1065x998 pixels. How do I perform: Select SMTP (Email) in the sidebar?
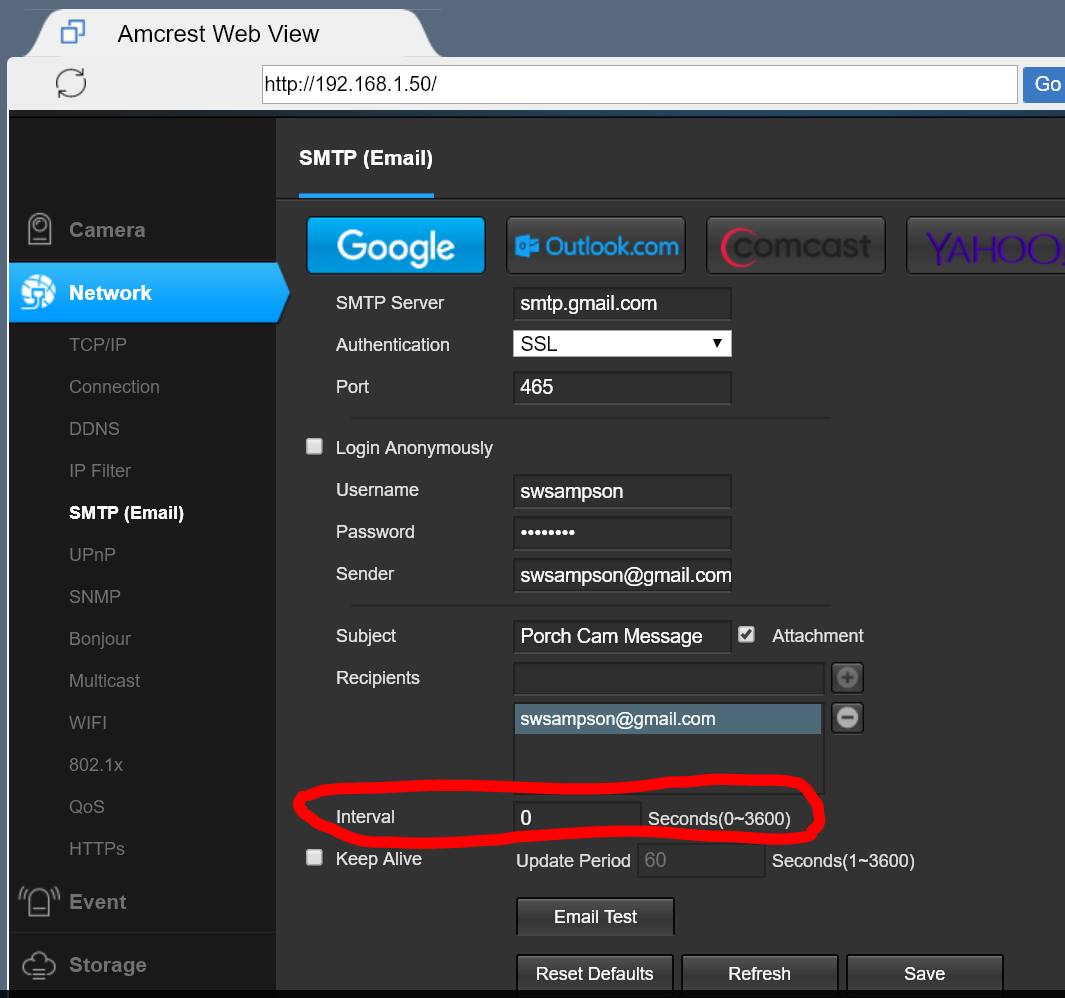[x=126, y=513]
